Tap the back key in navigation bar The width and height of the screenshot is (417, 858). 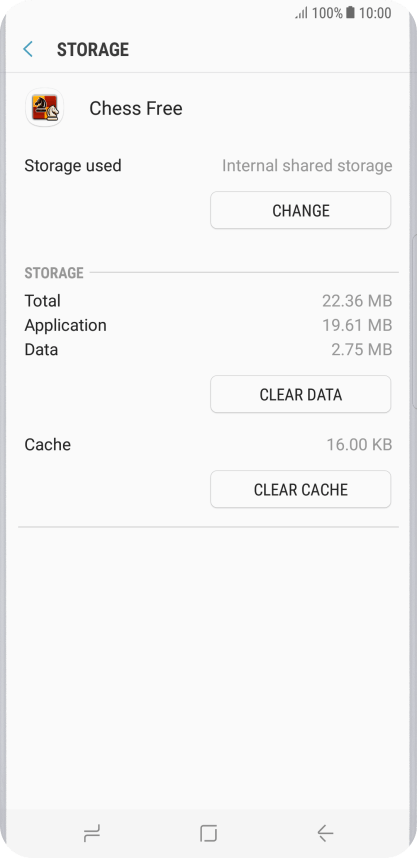pyautogui.click(x=325, y=833)
